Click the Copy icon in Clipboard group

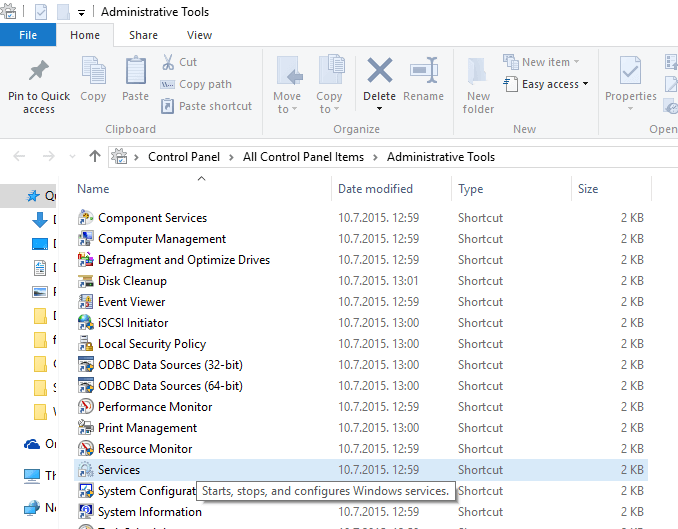(93, 70)
